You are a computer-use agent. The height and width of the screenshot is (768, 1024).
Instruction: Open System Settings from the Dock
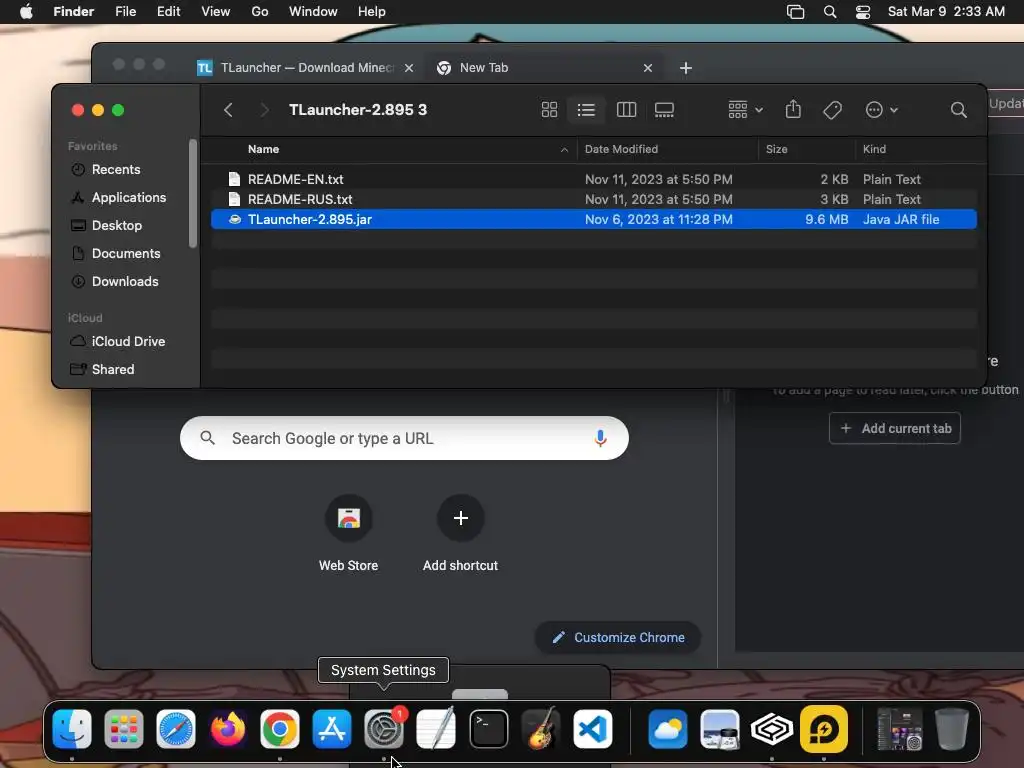(384, 729)
